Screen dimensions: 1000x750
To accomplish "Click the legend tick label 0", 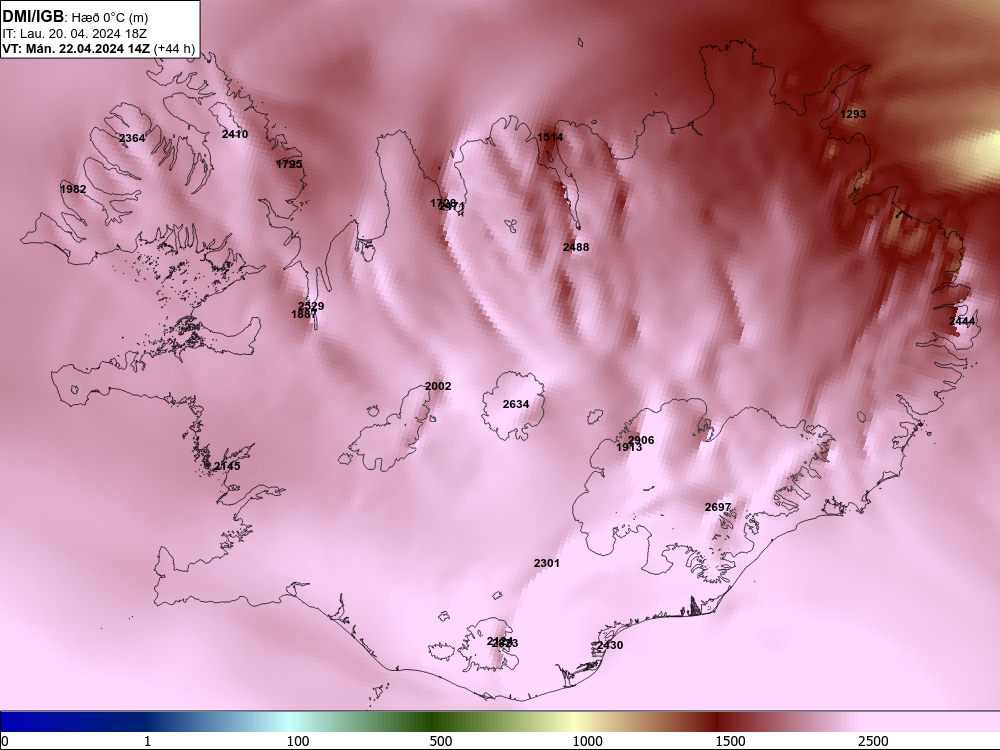I will (5, 741).
